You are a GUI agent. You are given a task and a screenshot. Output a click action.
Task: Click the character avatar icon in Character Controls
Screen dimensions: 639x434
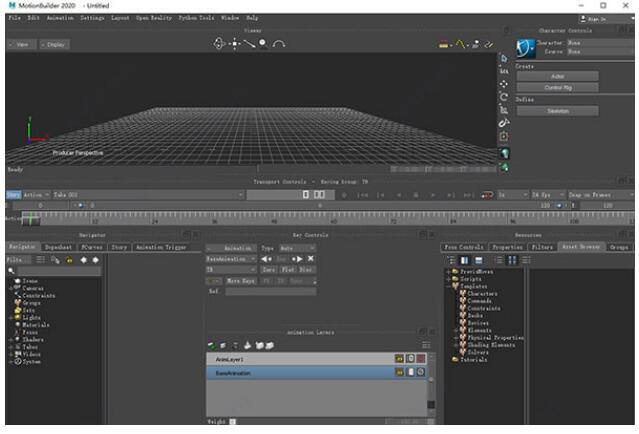coord(526,48)
